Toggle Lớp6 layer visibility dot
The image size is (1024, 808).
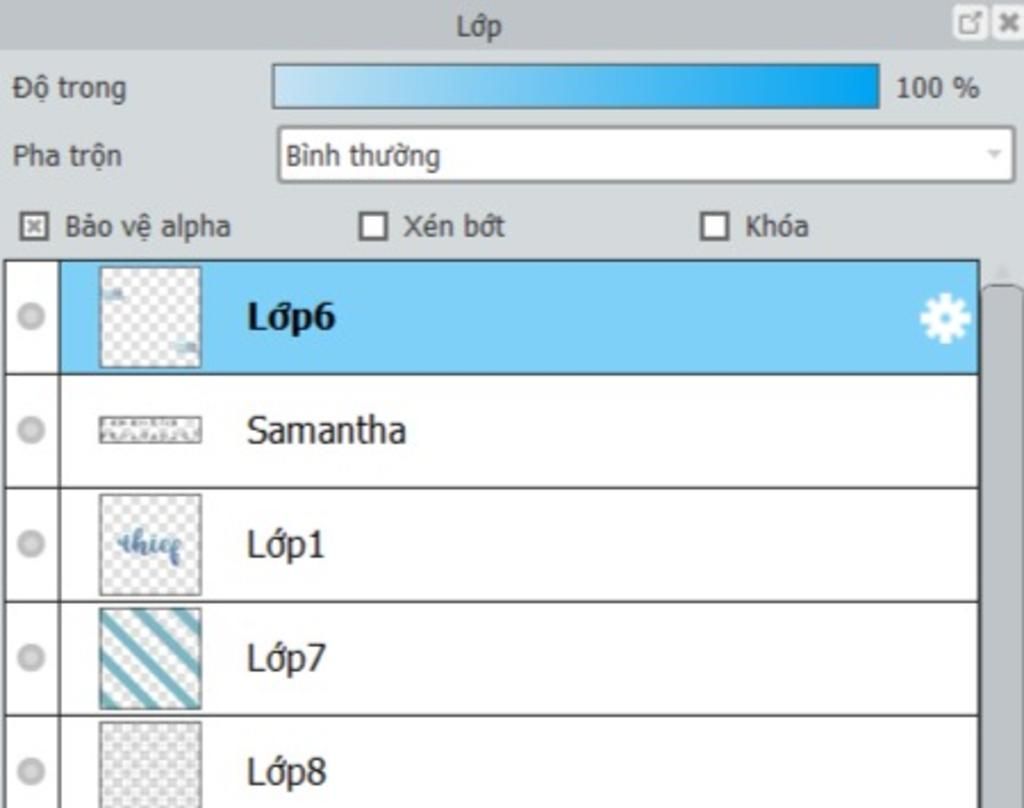click(x=31, y=317)
